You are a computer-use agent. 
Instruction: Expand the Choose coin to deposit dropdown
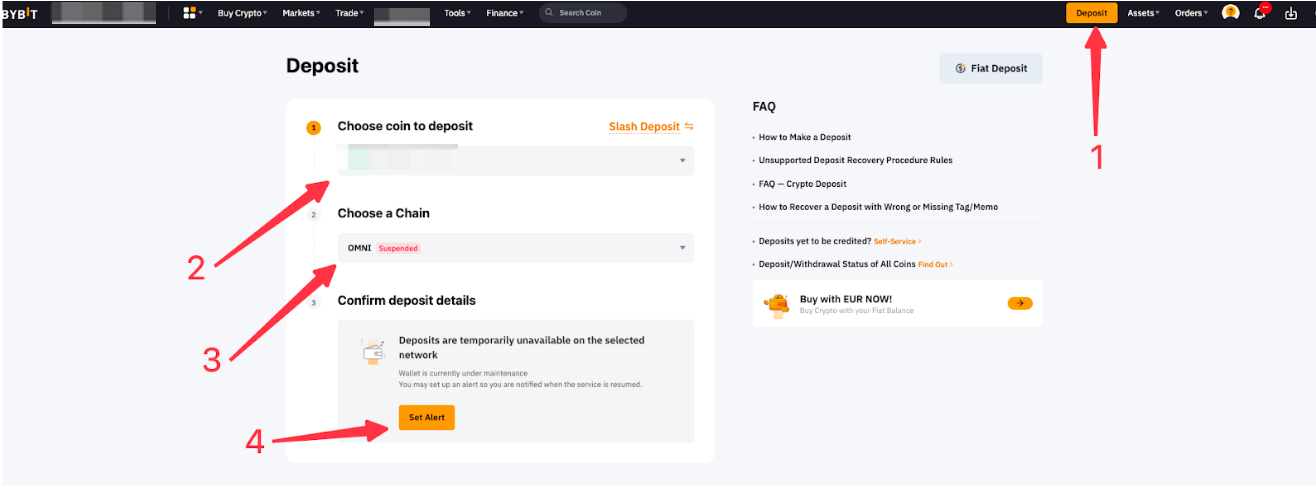[683, 161]
